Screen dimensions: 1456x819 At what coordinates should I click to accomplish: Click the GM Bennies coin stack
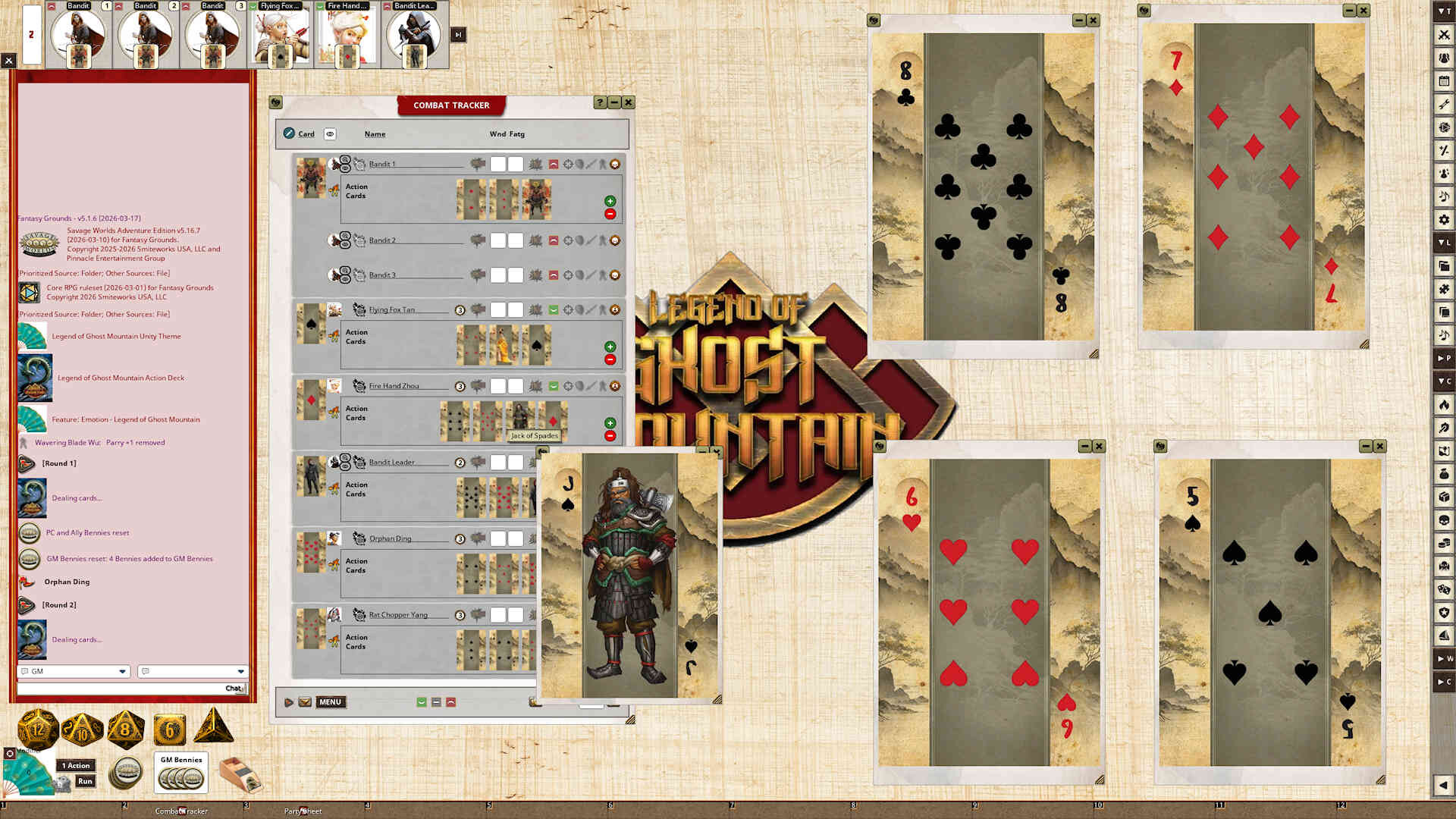point(180,777)
